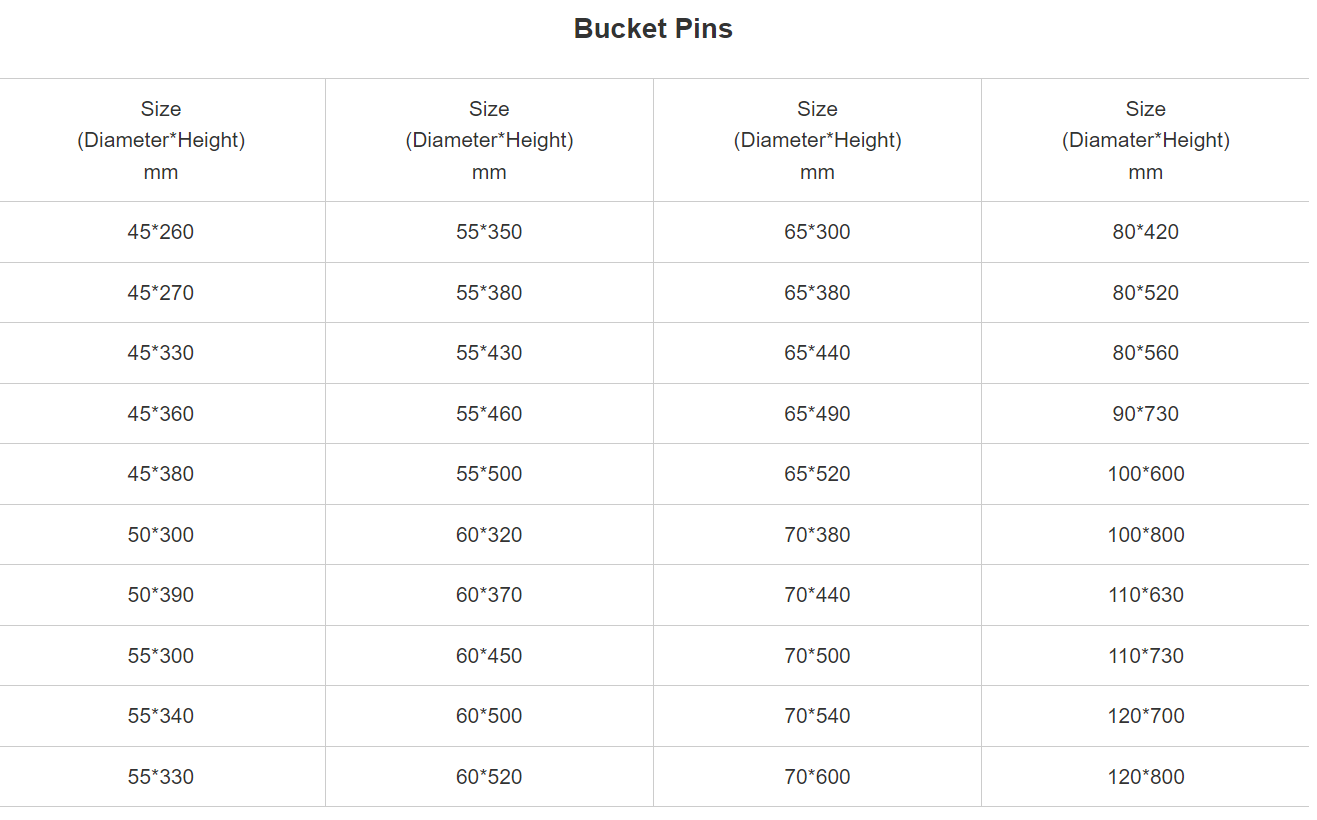Click the 70*500 table cell
The image size is (1317, 820).
817,656
